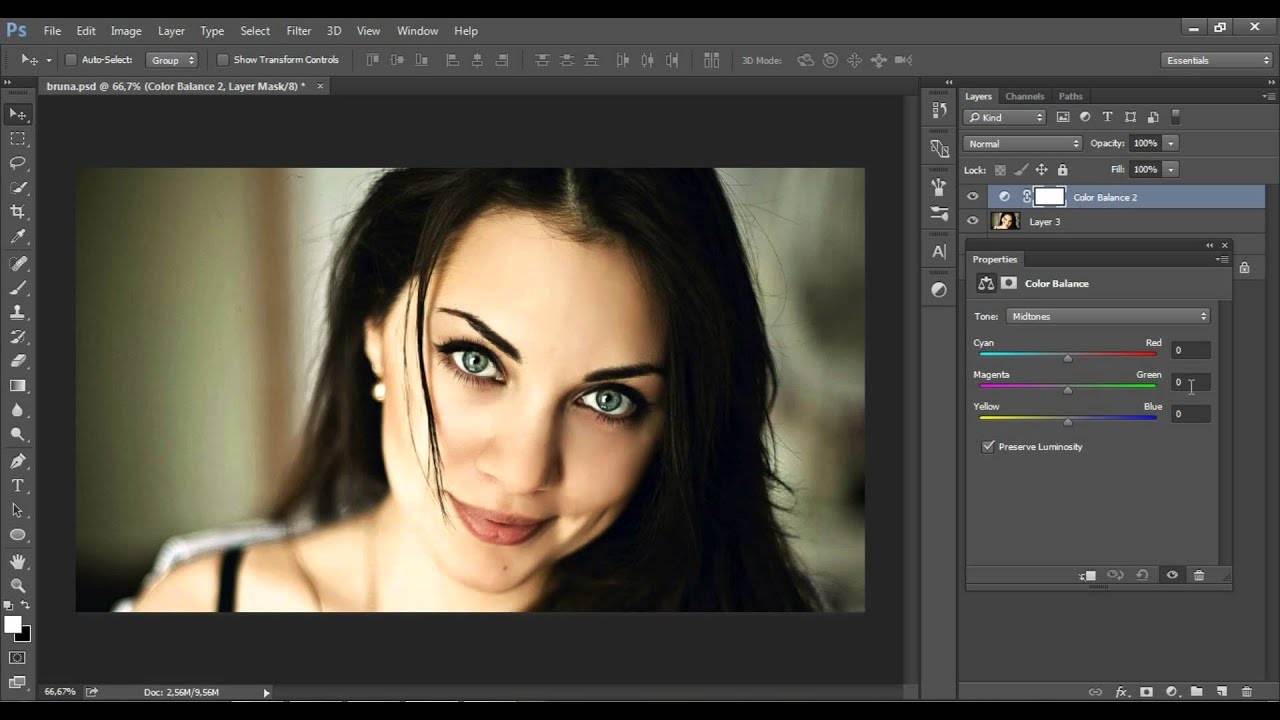Toggle Quick Mask mode
Viewport: 1280px width, 720px height.
click(x=17, y=658)
